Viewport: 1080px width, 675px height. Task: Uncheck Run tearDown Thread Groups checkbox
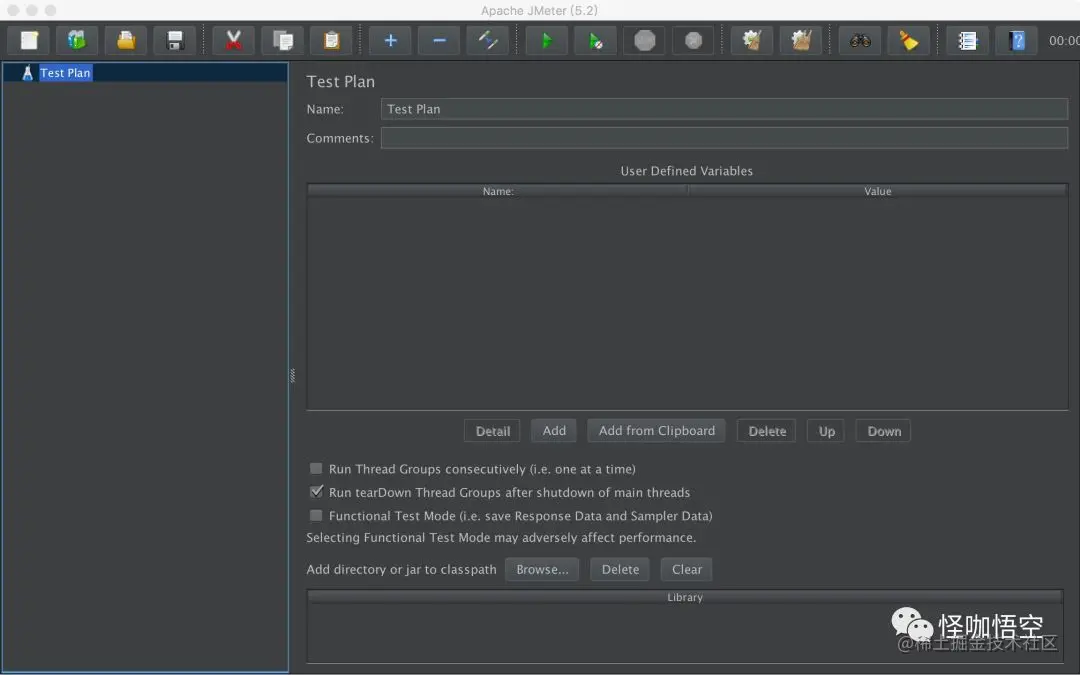coord(316,492)
